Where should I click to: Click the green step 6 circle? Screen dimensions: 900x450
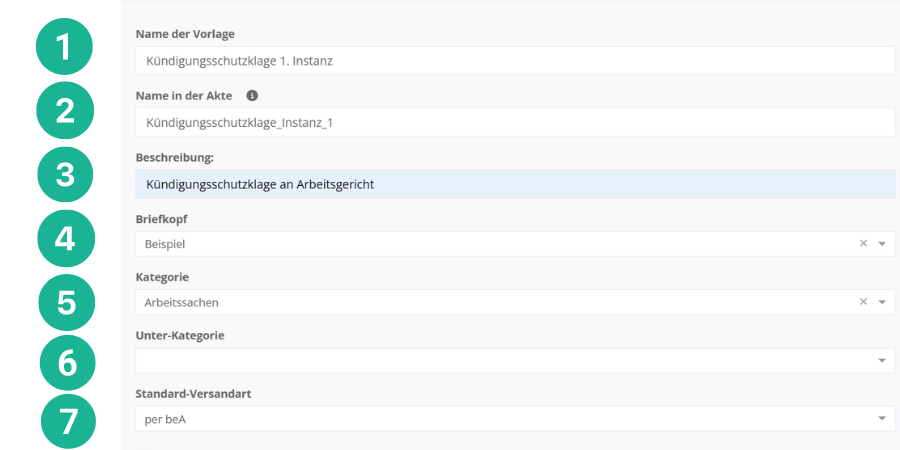(x=67, y=362)
